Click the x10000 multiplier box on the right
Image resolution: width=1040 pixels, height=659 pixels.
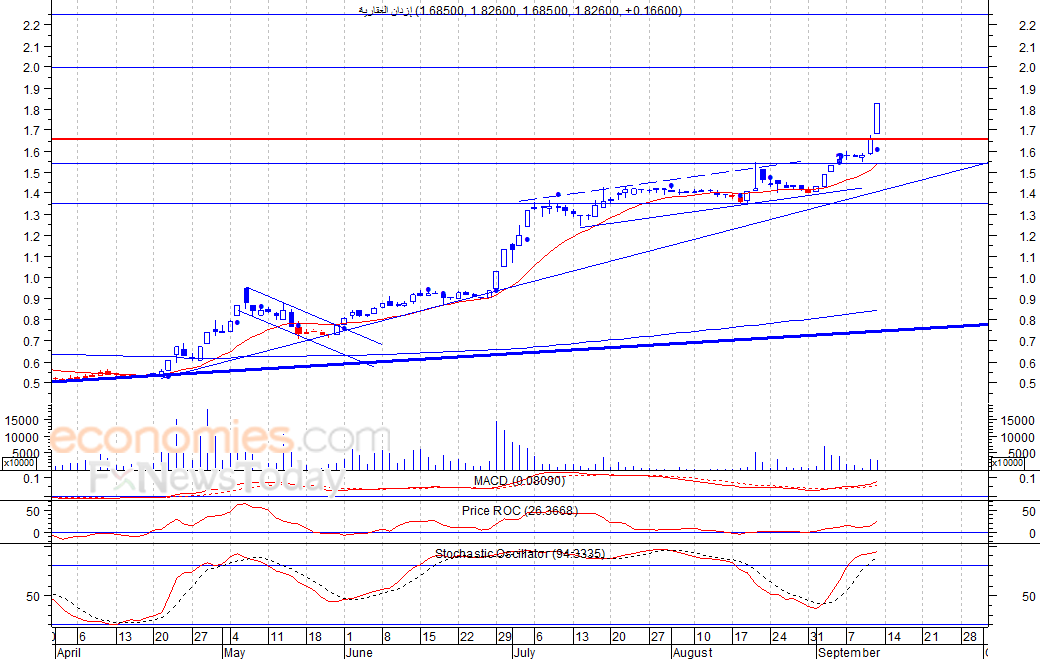tap(1007, 463)
